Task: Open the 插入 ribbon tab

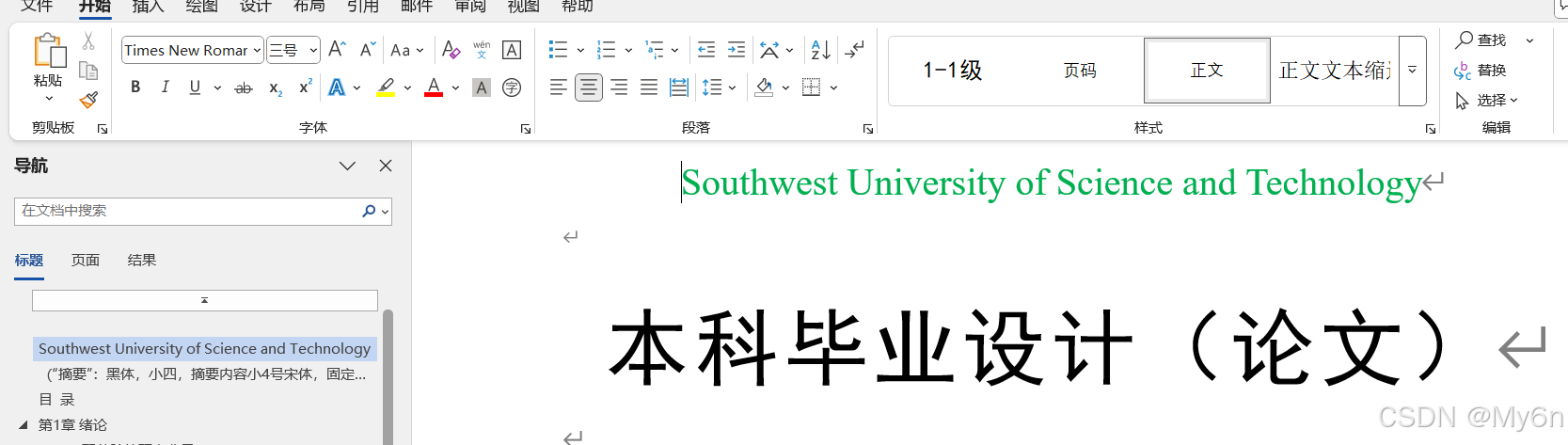Action: pos(149,7)
